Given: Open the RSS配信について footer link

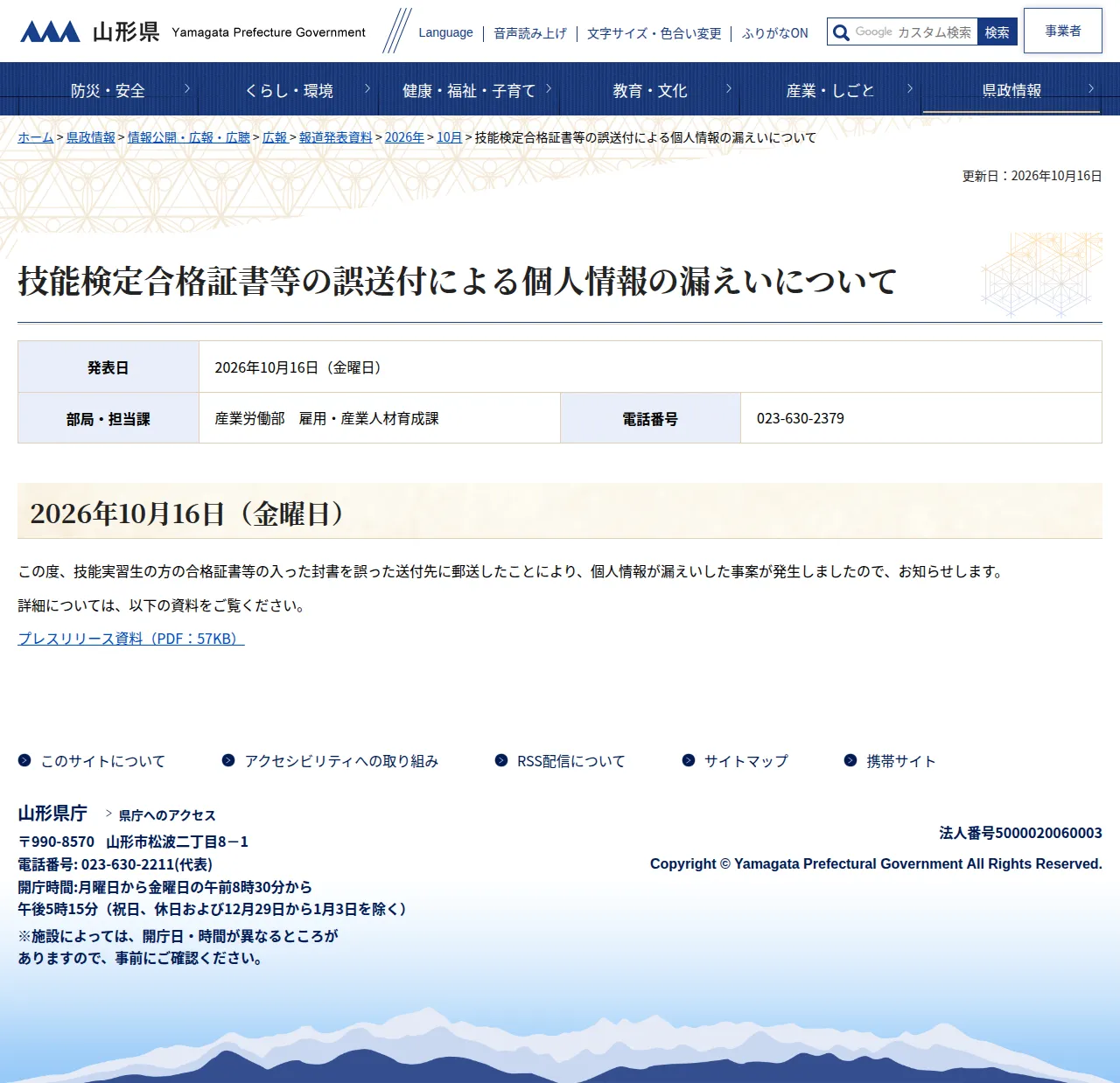Looking at the screenshot, I should point(571,761).
